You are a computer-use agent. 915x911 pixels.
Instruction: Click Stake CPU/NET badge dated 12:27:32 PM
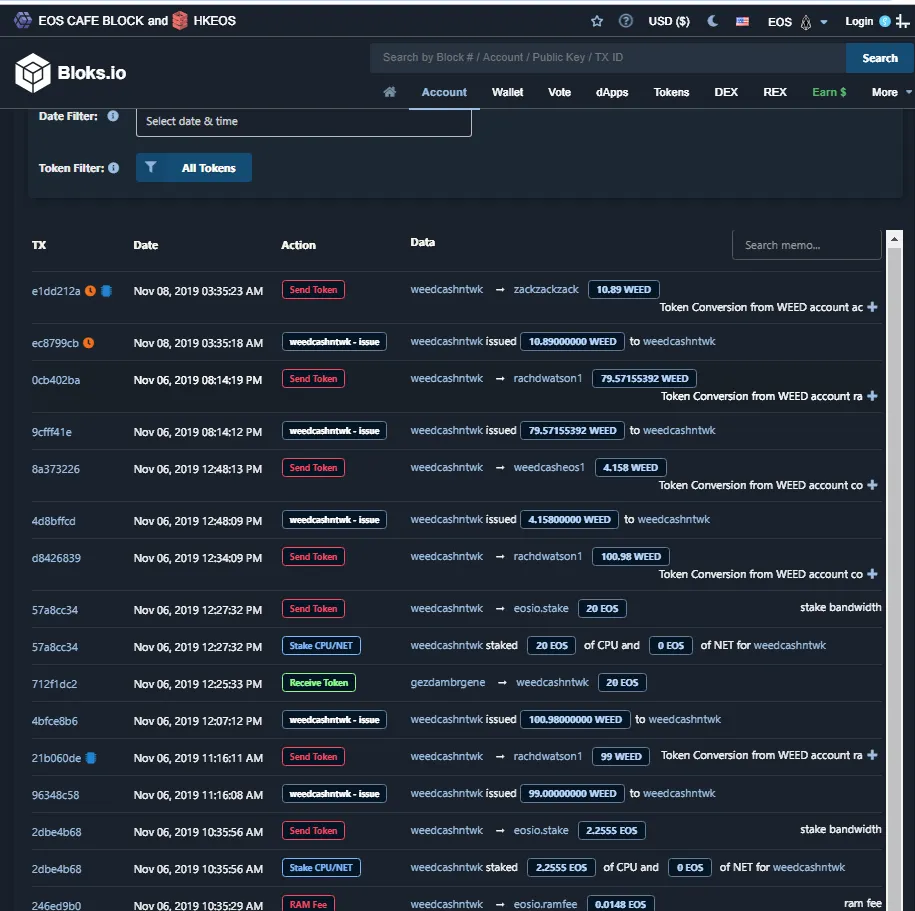click(x=321, y=645)
